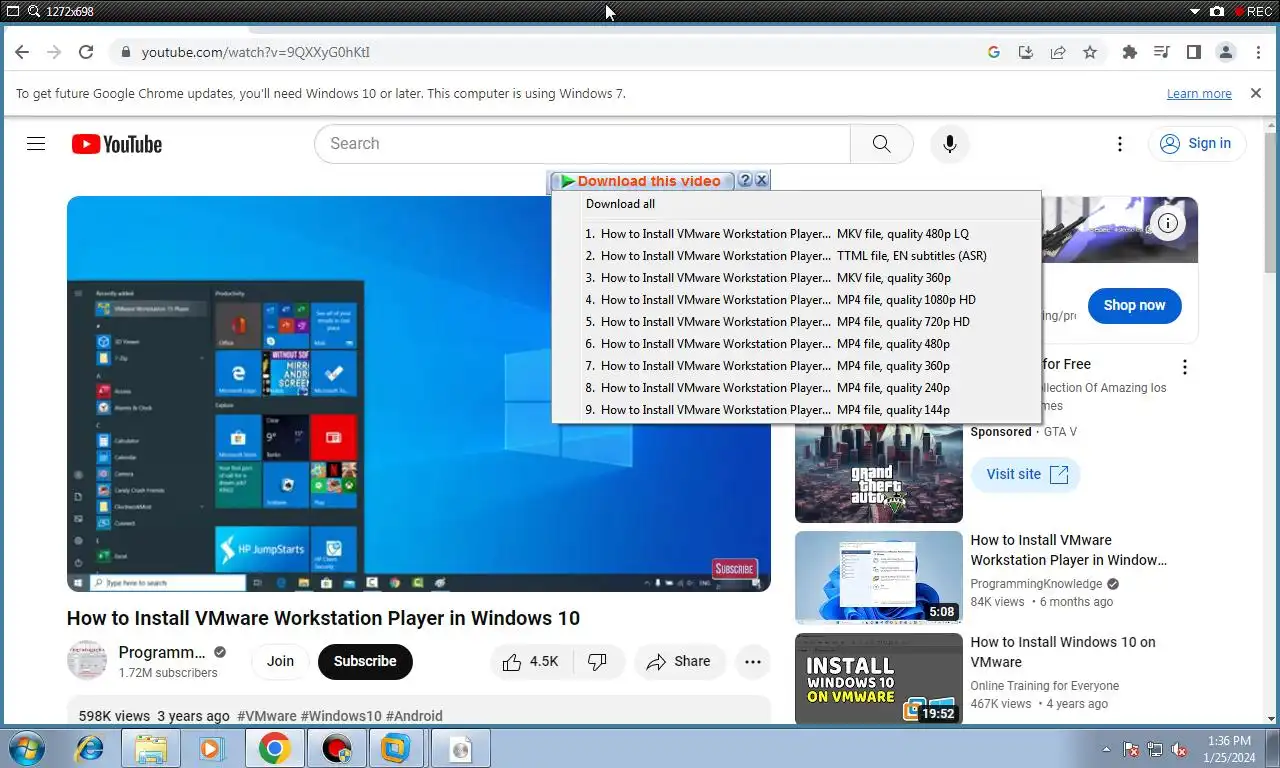Bookmark this page with the star

click(1090, 52)
